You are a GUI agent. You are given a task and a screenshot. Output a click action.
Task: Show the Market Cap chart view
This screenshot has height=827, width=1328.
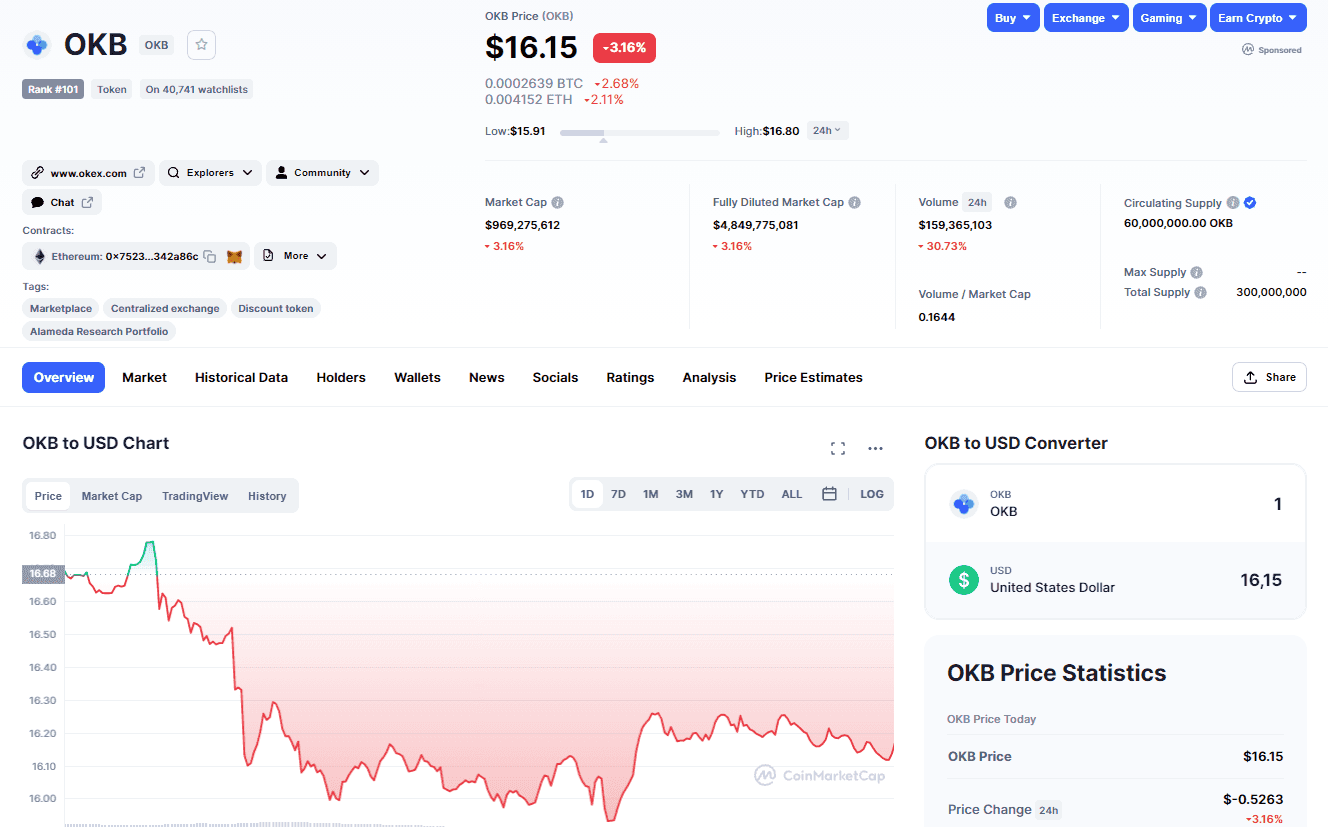112,496
